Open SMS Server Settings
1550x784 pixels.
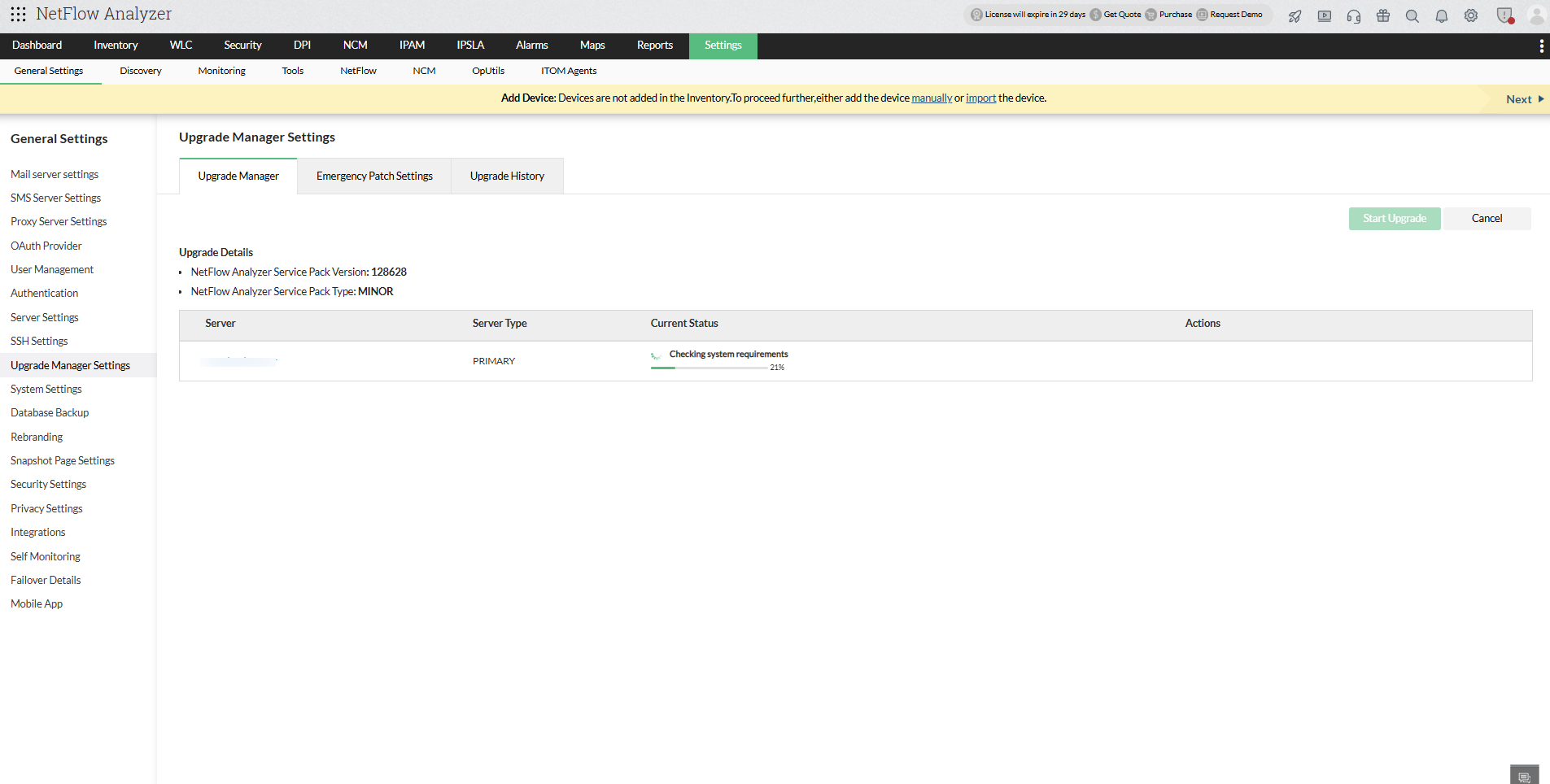point(55,198)
